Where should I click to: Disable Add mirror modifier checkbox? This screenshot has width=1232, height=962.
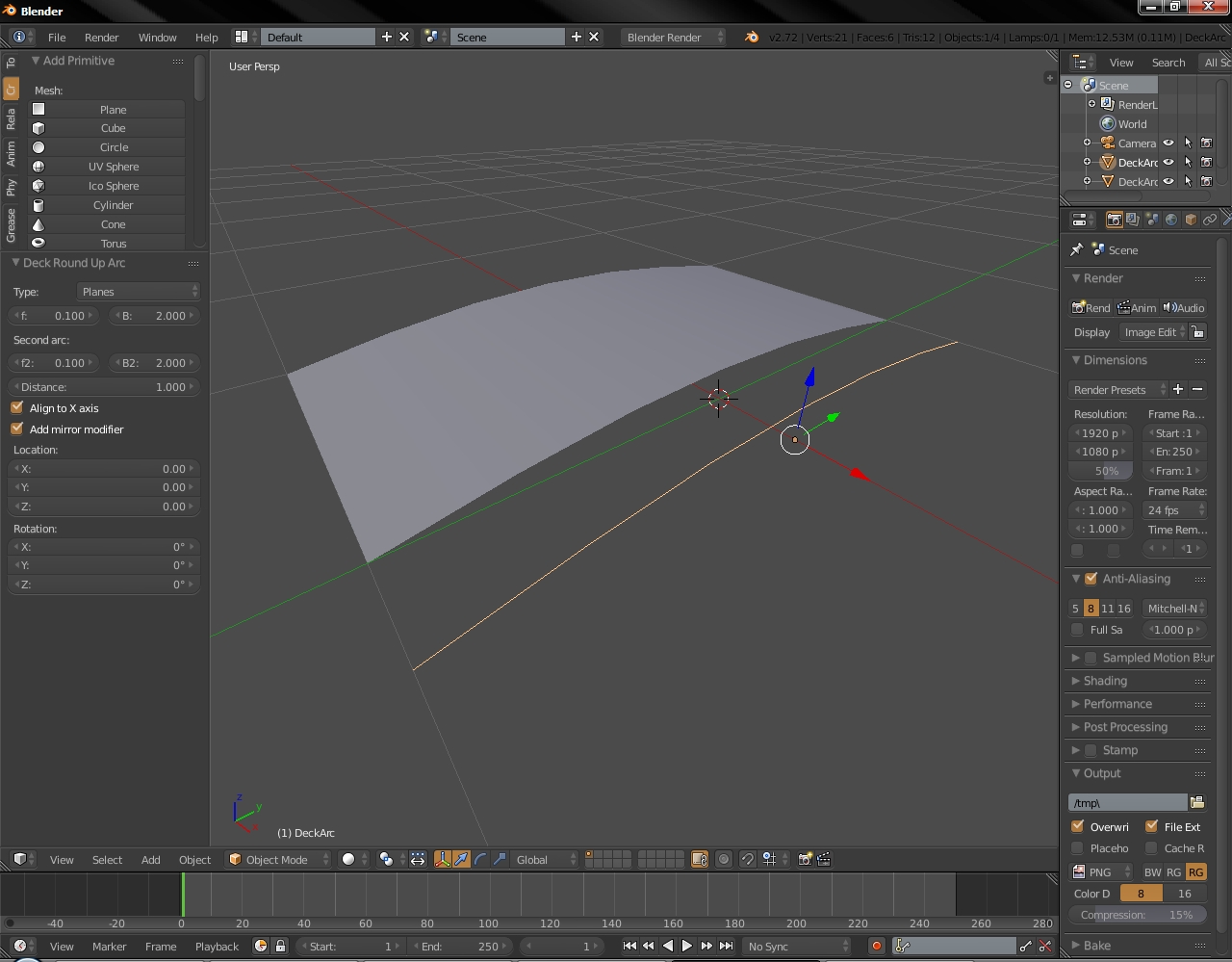[17, 429]
